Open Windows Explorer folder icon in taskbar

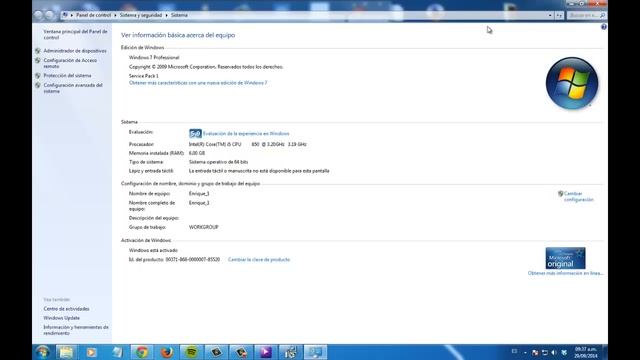pyautogui.click(x=66, y=352)
